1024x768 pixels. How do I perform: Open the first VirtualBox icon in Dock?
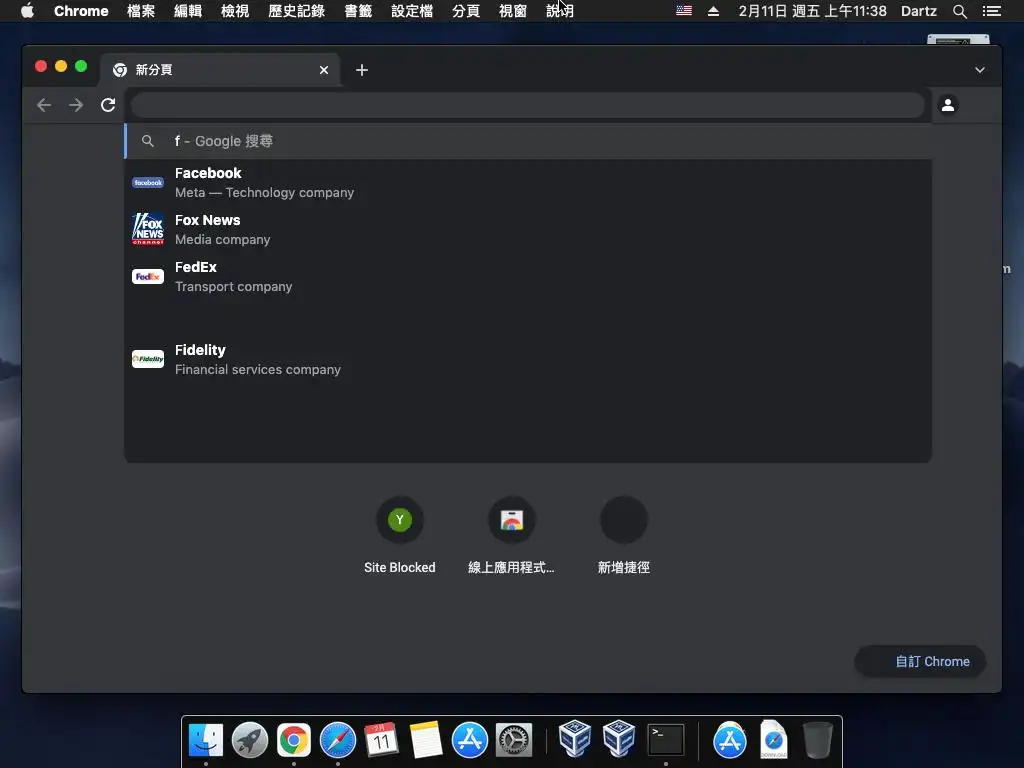tap(575, 739)
